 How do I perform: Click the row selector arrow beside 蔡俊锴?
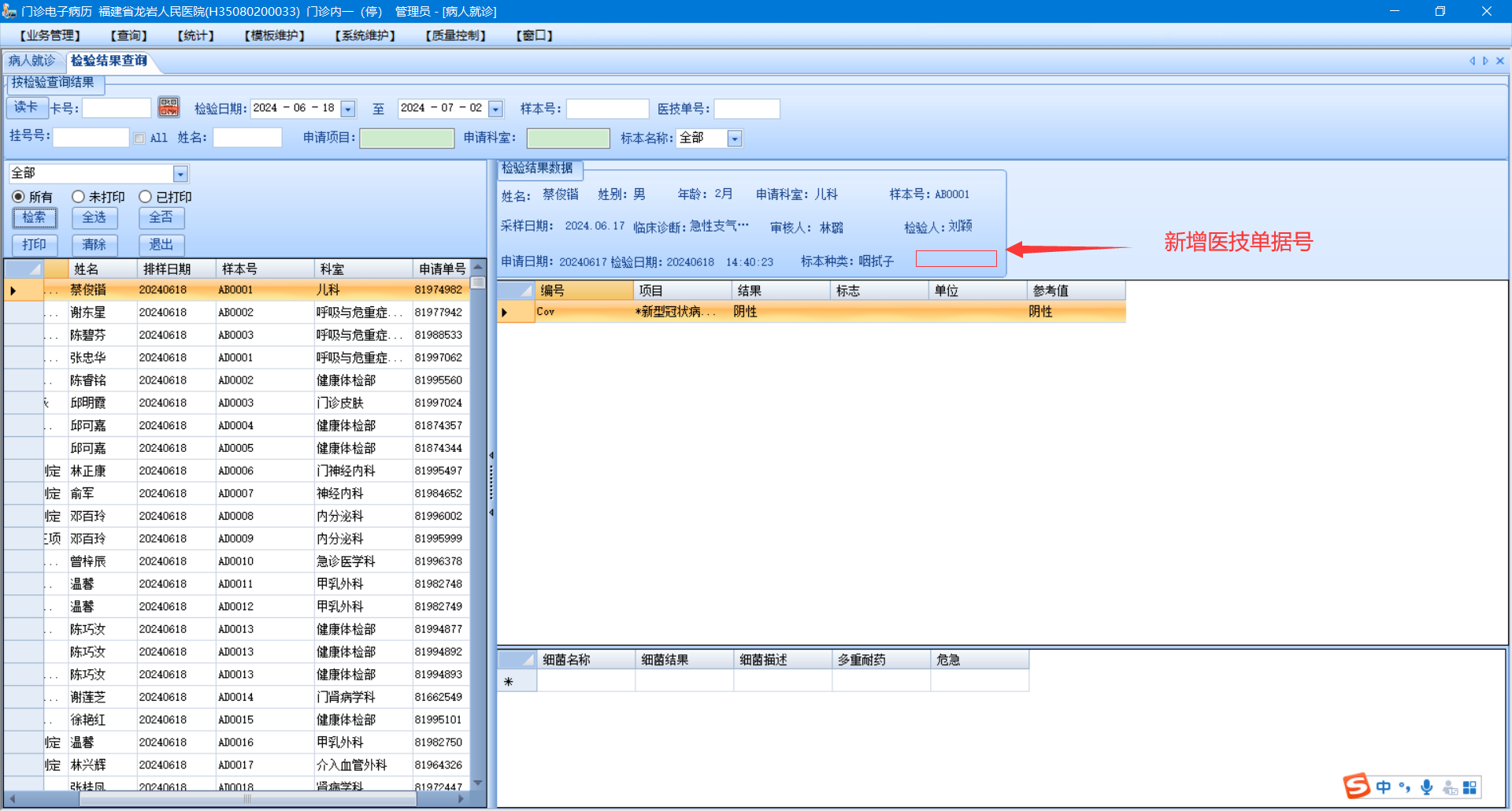(x=13, y=291)
